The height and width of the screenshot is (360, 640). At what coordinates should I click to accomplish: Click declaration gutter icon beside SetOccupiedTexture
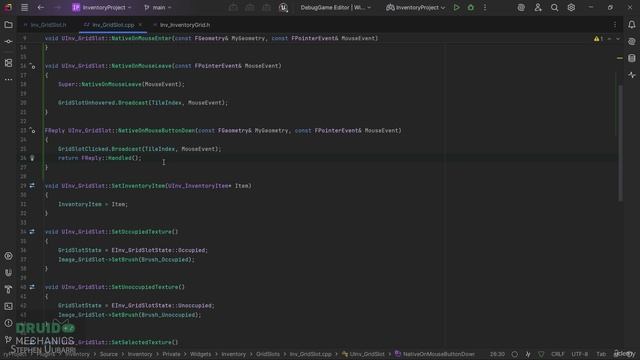tap(32, 232)
